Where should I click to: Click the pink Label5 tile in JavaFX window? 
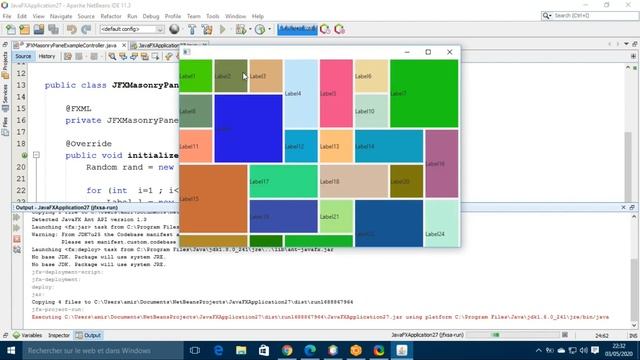[336, 93]
